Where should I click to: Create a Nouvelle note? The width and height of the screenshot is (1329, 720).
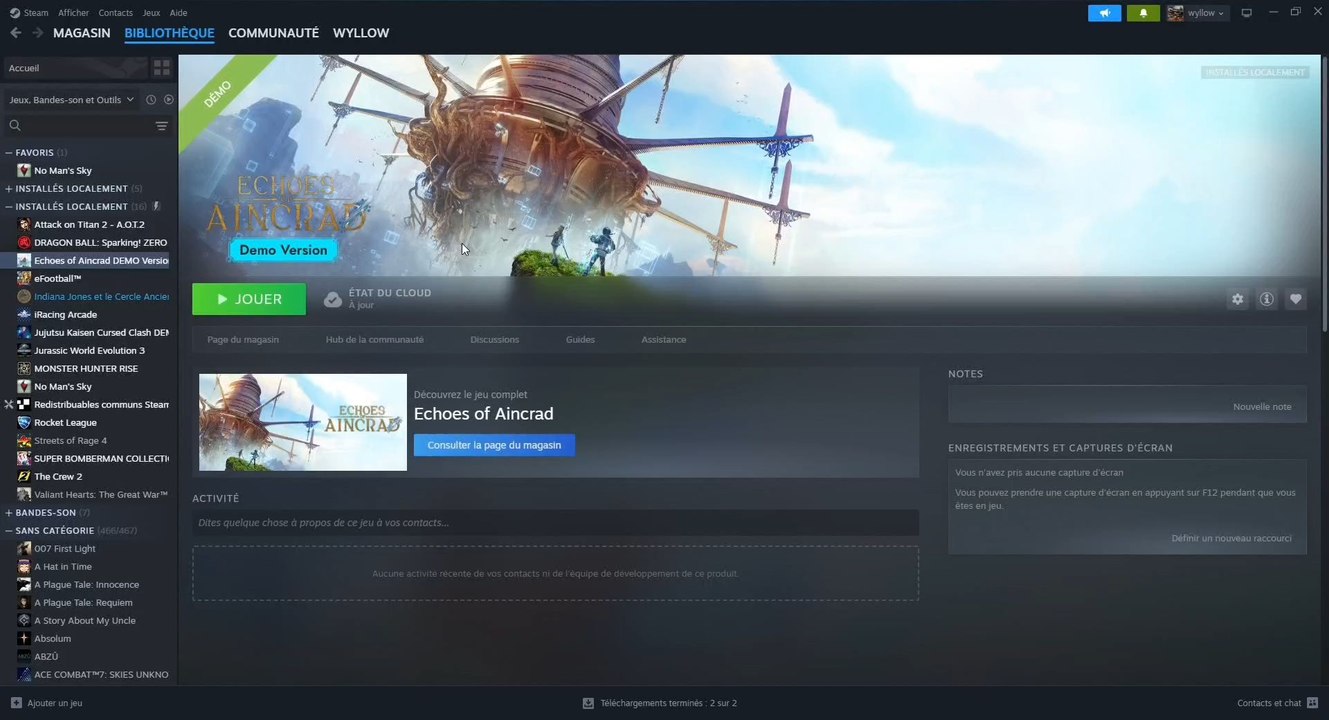pyautogui.click(x=1262, y=407)
